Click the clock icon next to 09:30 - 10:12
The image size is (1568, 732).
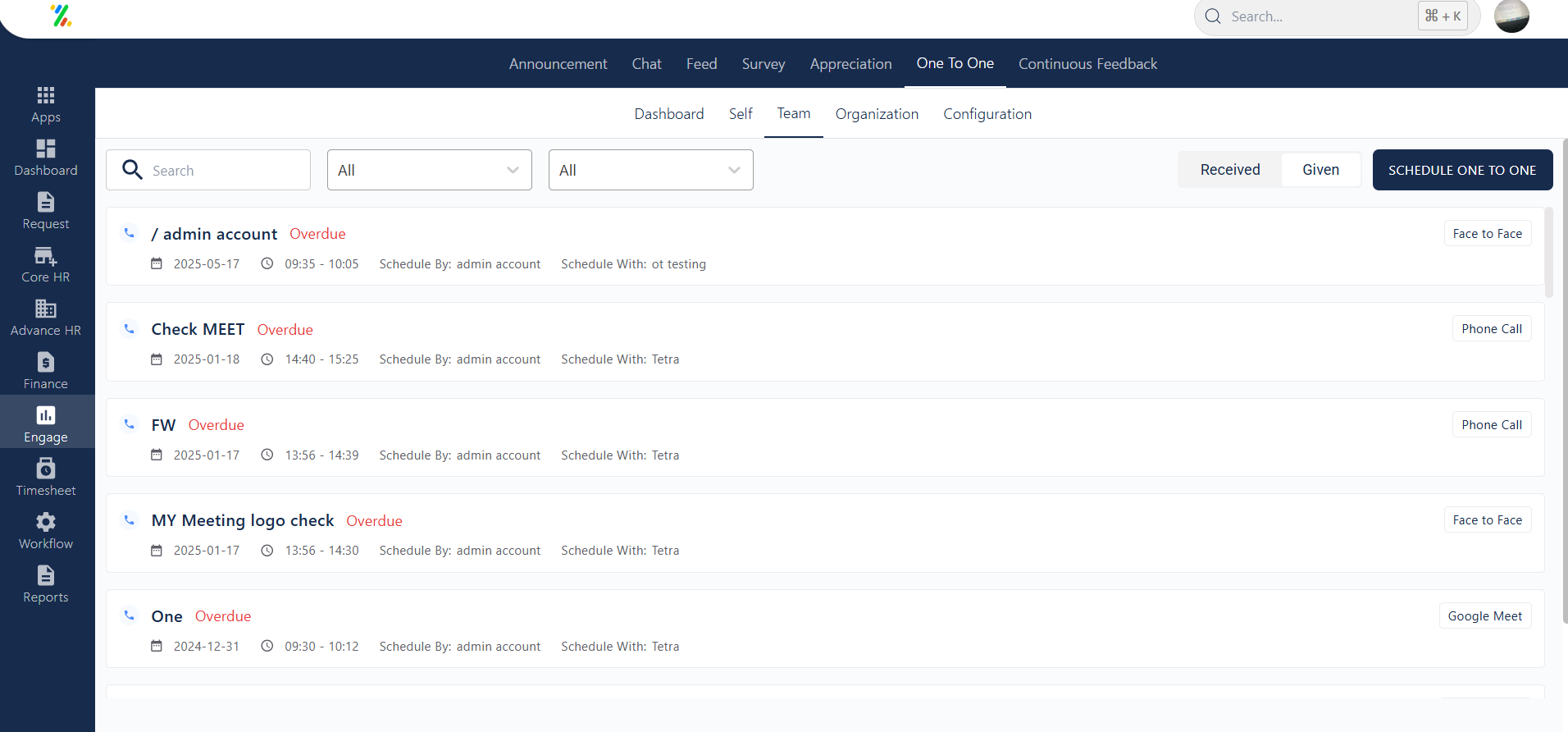click(x=267, y=646)
